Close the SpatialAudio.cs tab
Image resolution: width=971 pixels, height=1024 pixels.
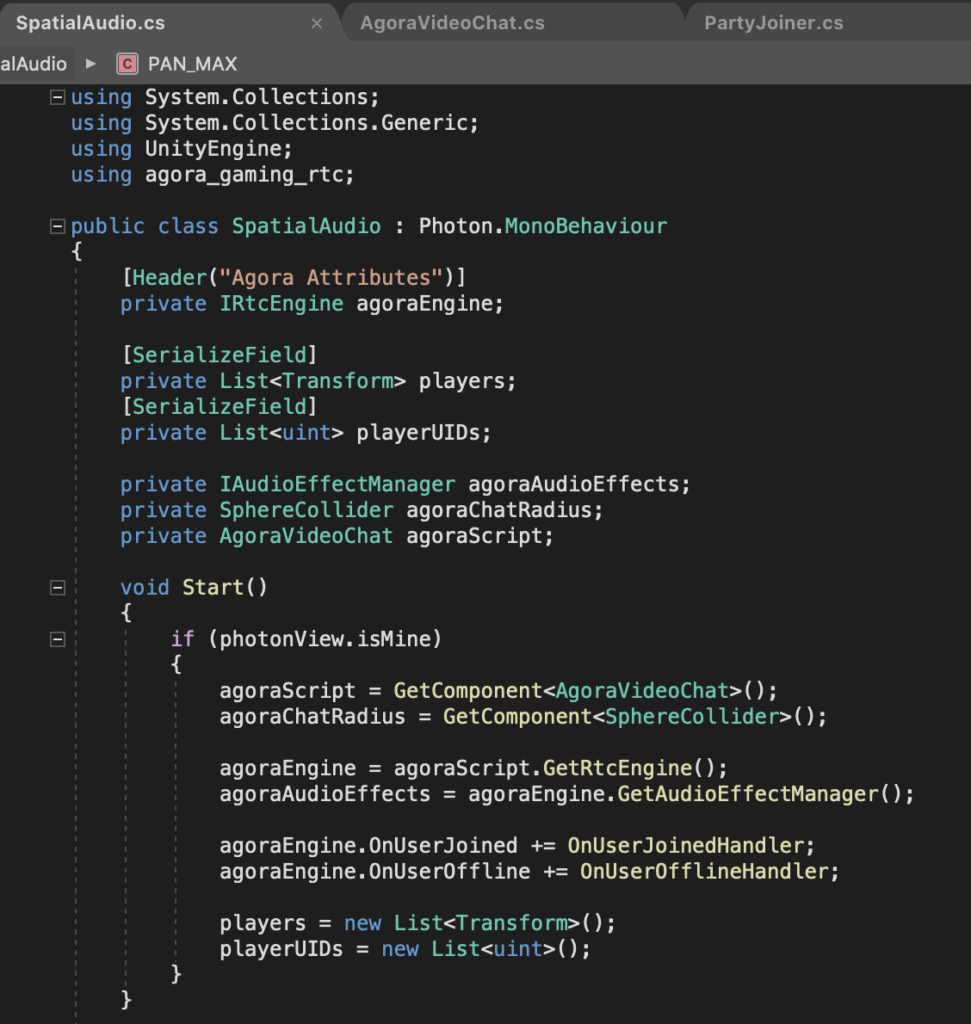pos(317,24)
